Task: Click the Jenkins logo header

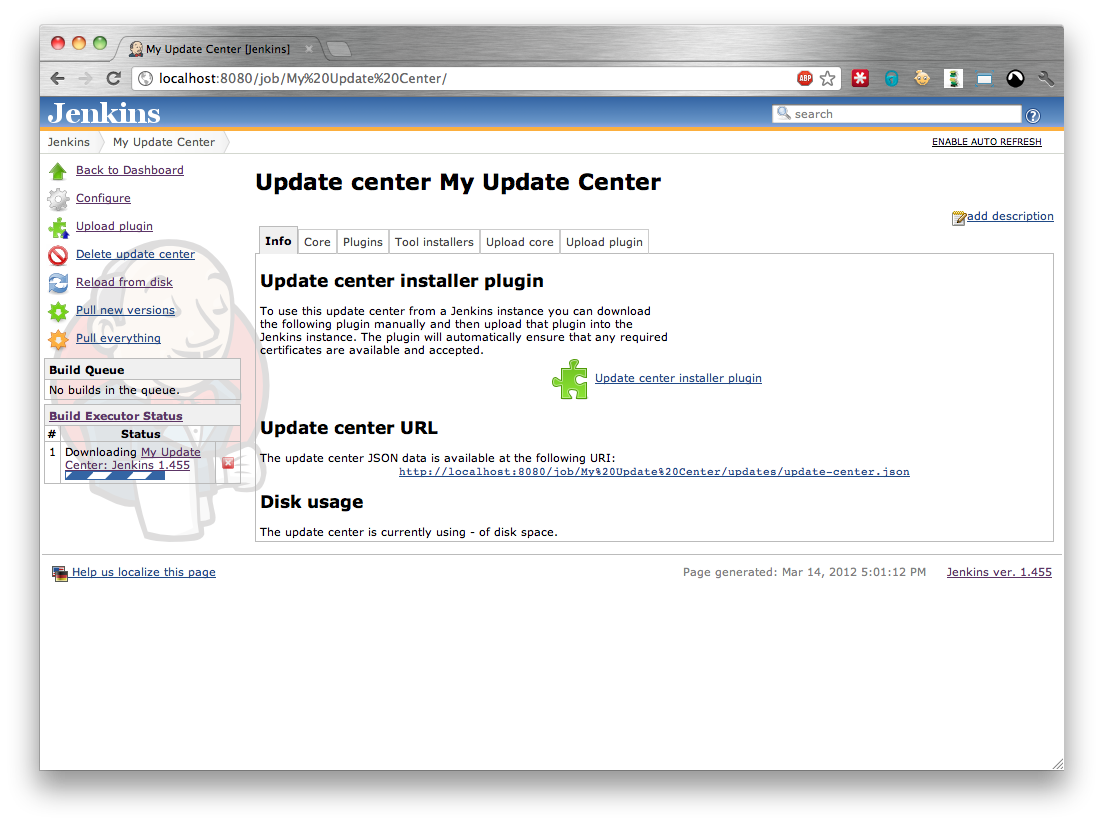Action: point(104,113)
